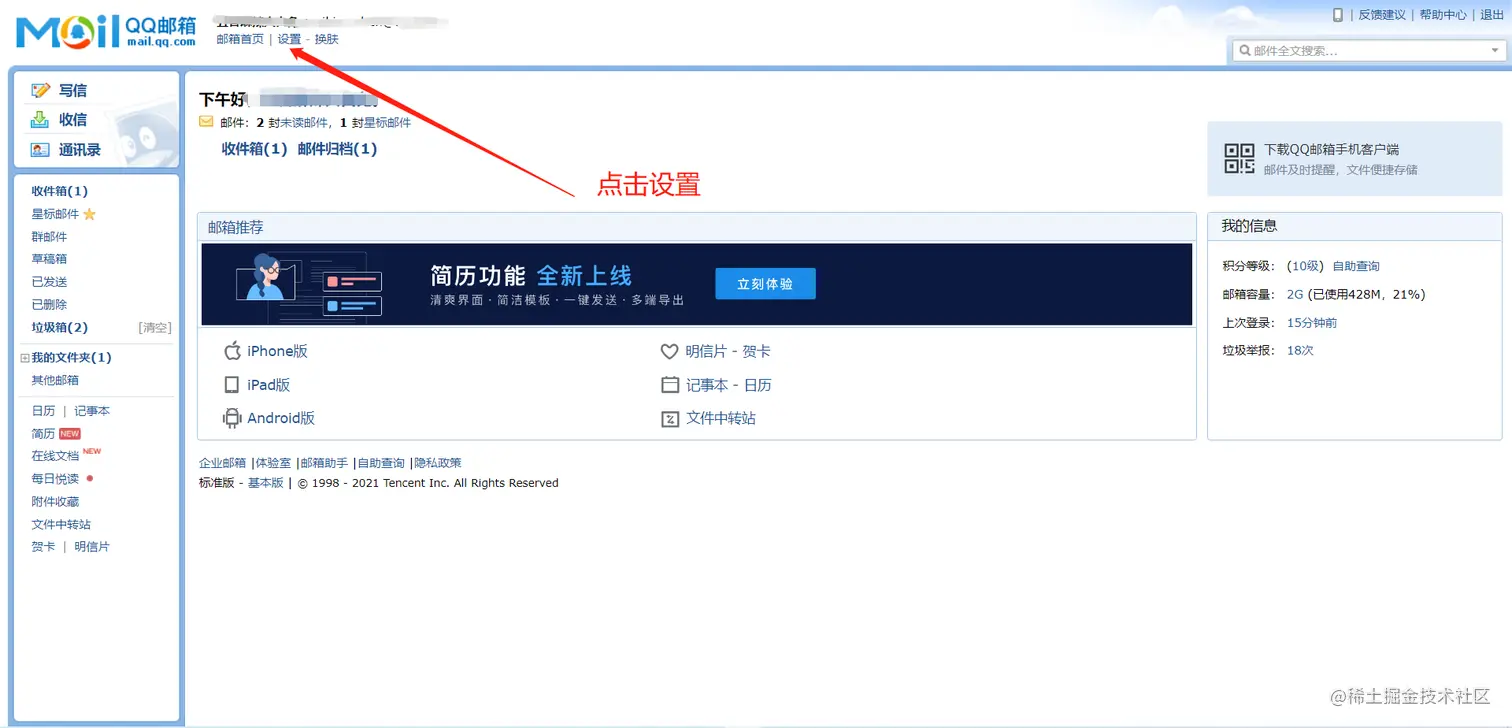Open 日历 in sidebar
Screen dimensions: 1512x728
click(43, 411)
